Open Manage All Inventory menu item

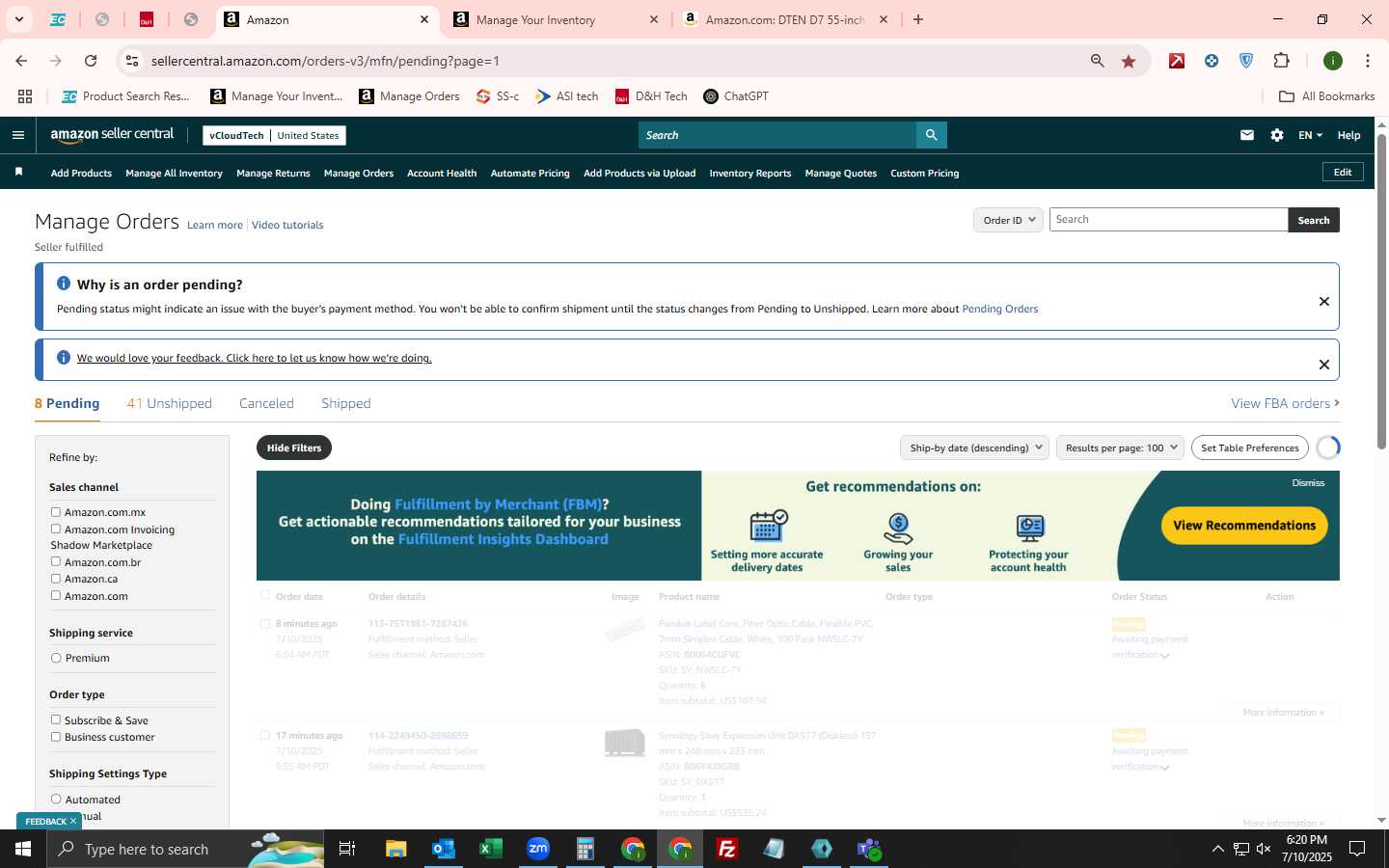pos(174,174)
